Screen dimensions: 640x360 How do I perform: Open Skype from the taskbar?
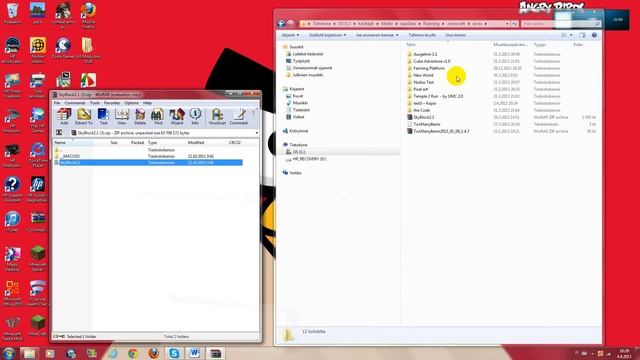coord(174,353)
